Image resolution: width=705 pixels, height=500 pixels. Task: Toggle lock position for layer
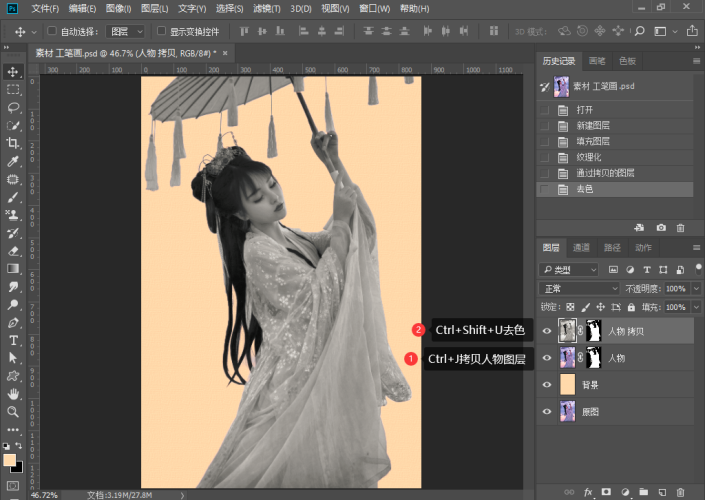click(x=601, y=307)
